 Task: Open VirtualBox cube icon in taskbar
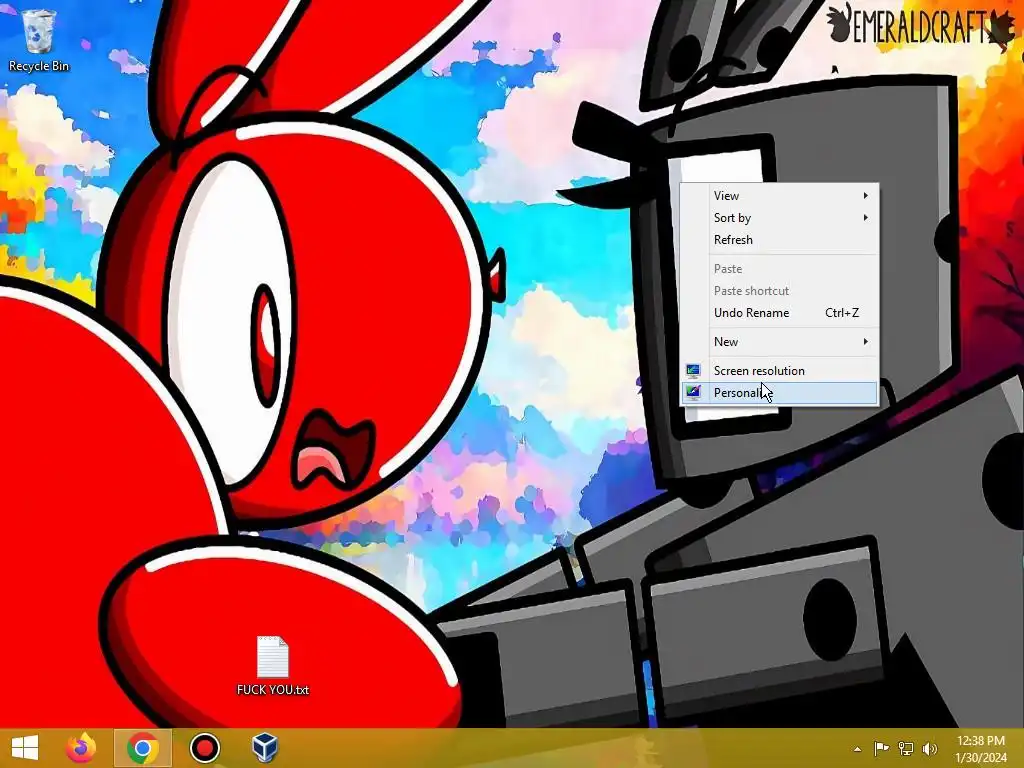[x=264, y=748]
